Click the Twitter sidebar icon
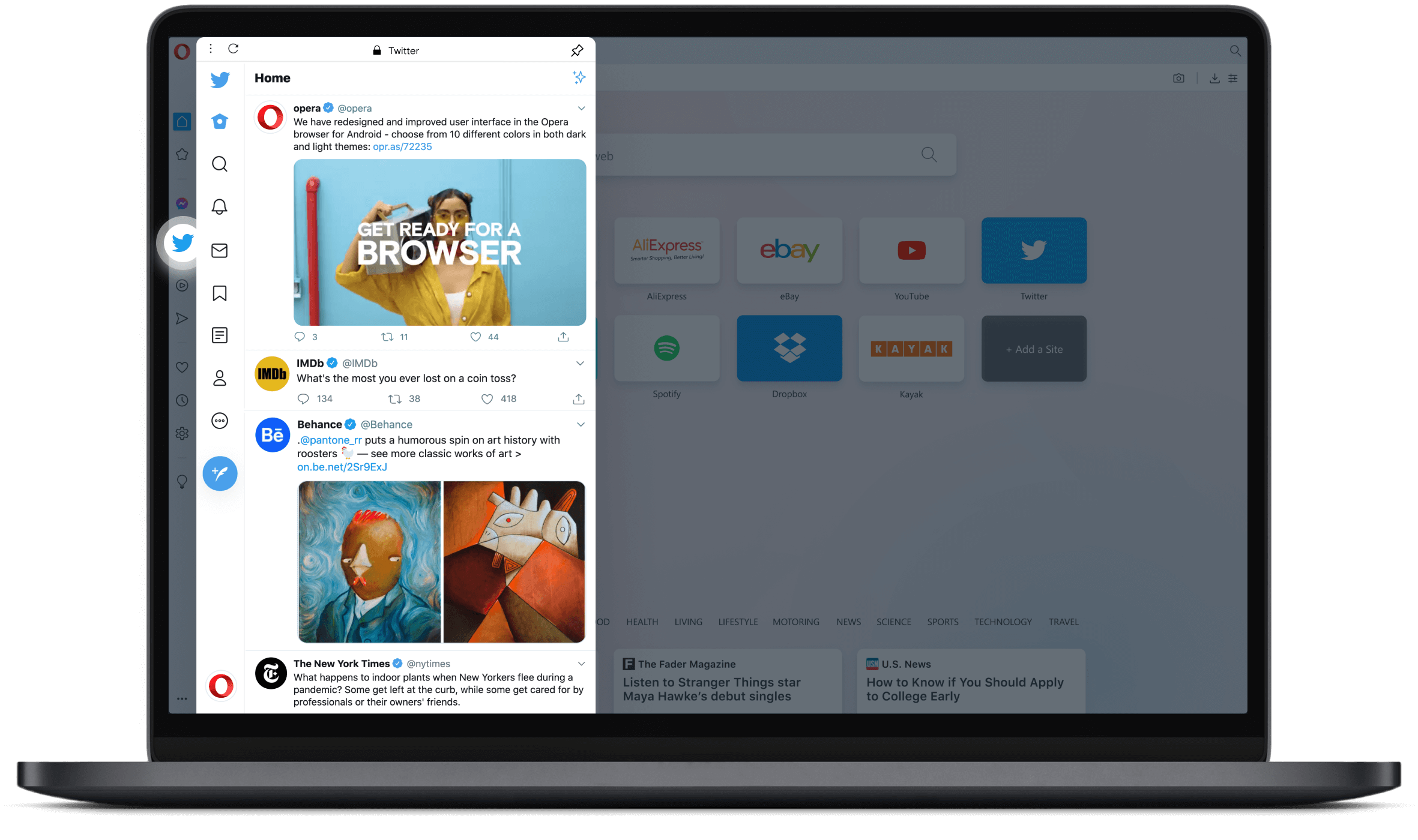This screenshot has height=840, width=1418. (180, 243)
